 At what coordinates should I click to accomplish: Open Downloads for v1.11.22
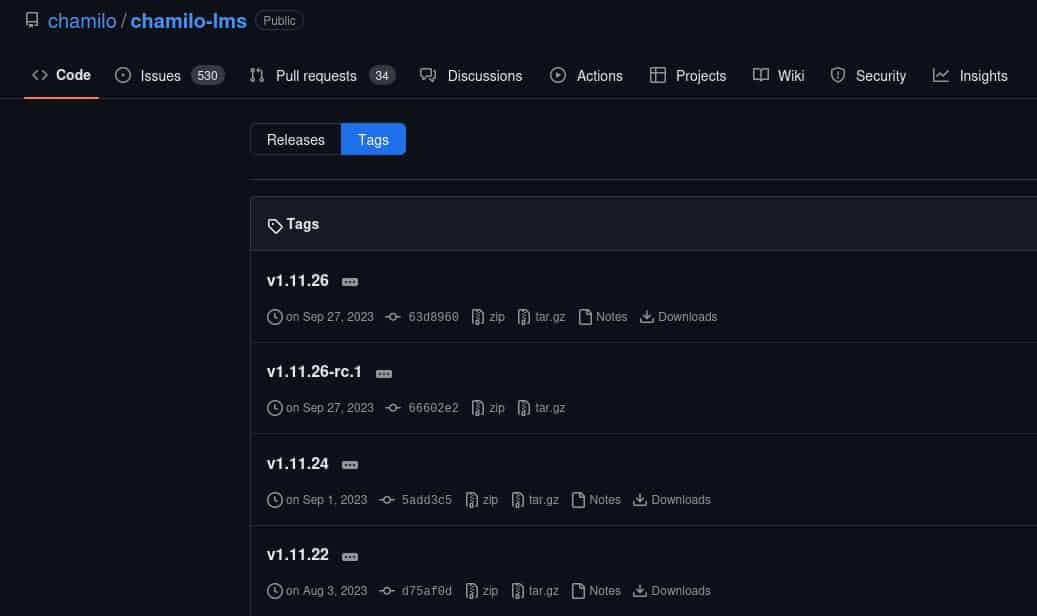(672, 591)
